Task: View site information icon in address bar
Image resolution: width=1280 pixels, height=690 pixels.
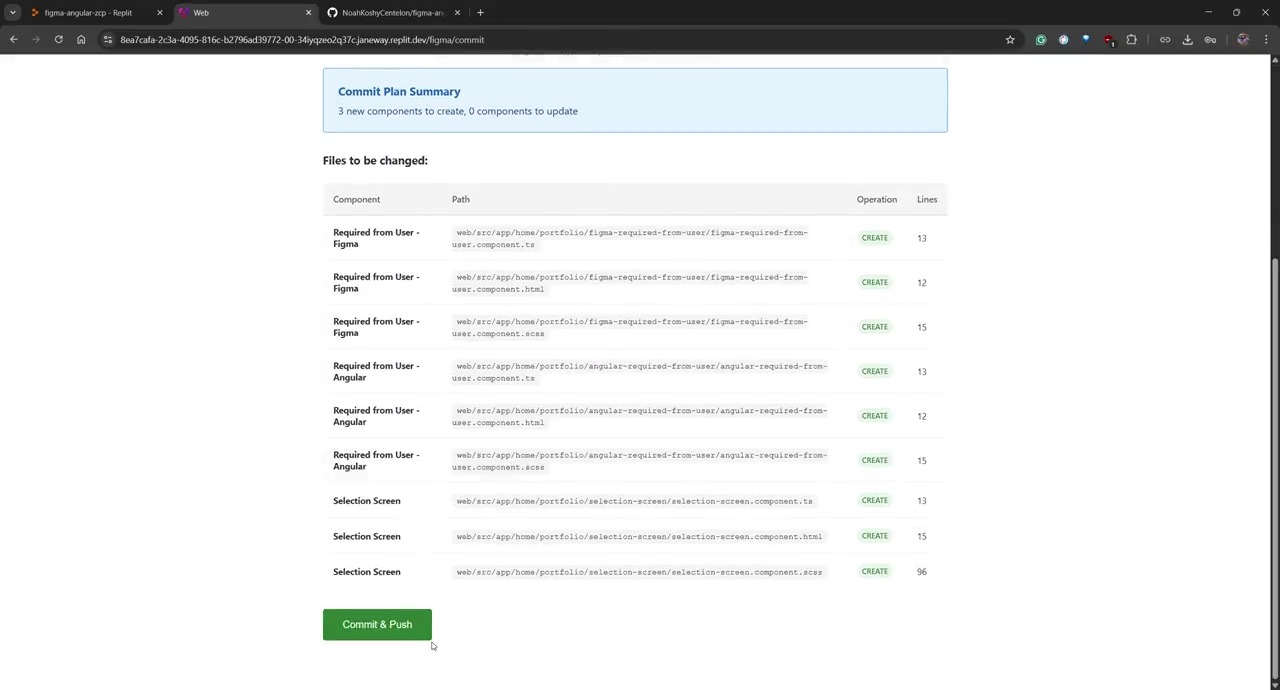Action: coord(107,40)
